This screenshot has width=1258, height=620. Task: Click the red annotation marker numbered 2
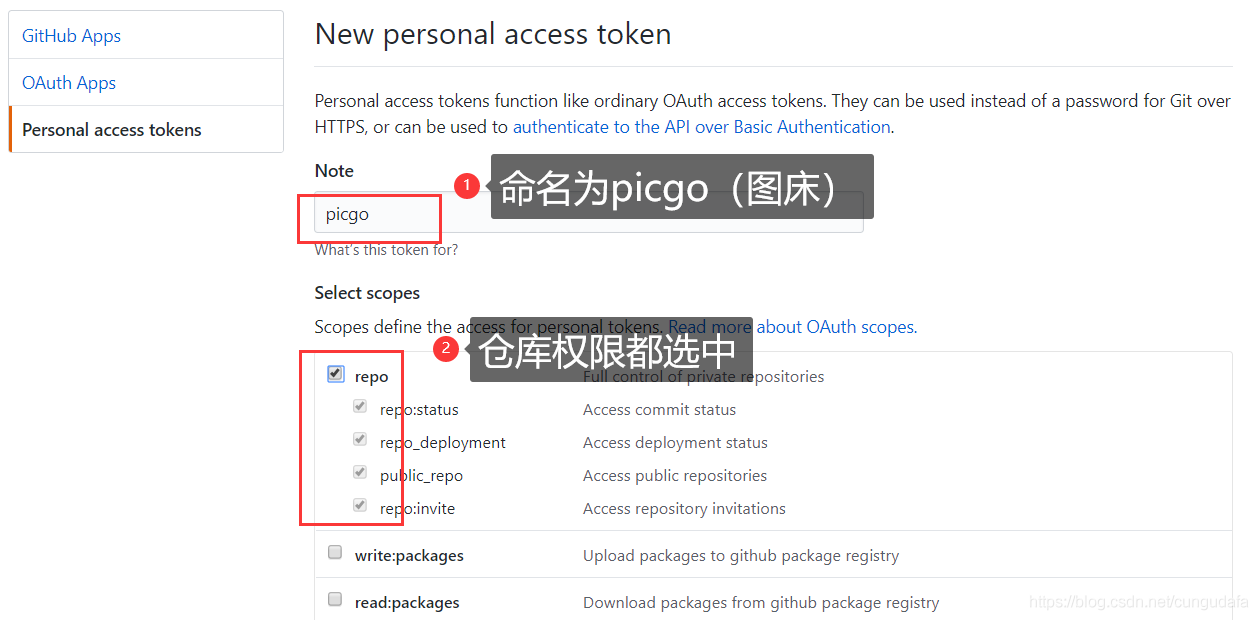446,349
